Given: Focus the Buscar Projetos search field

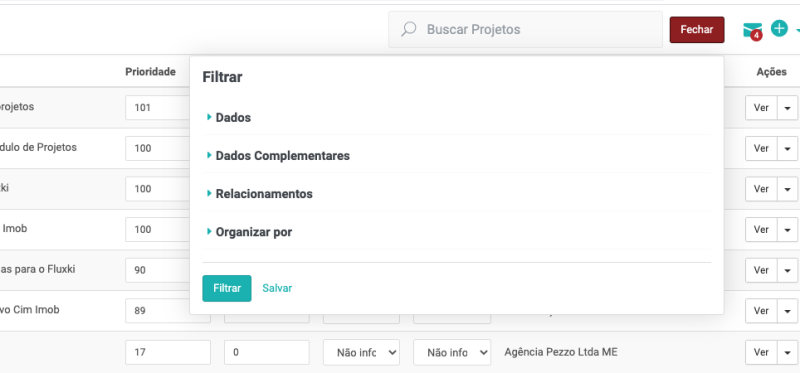Looking at the screenshot, I should pos(526,30).
